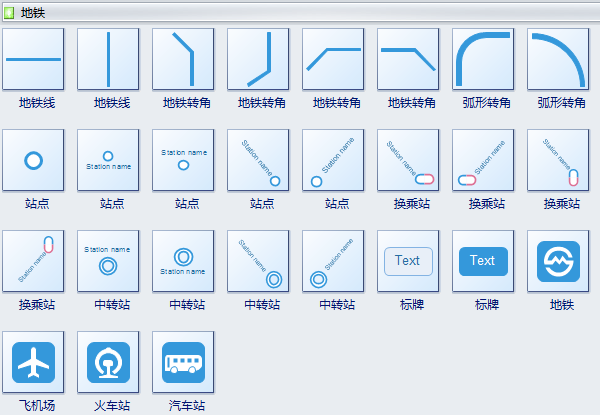Select the filled blue Text 标牌 shape
Image resolution: width=600 pixels, height=415 pixels.
[x=483, y=261]
